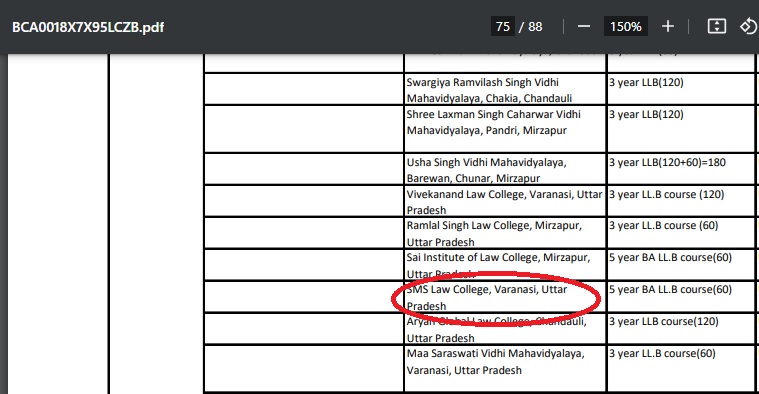Select Ramlal Singh Law College, Mirzapur cell
This screenshot has height=394, width=759.
[505, 233]
